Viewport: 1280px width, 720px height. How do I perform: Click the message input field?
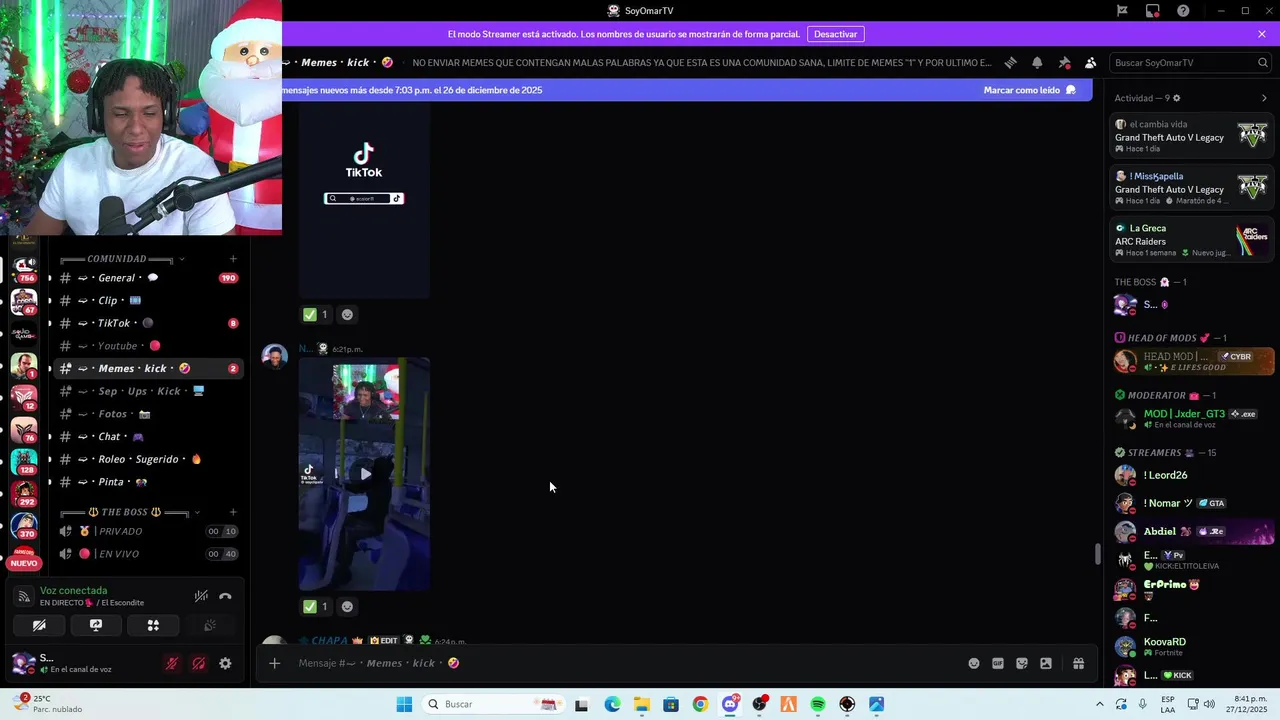[x=620, y=663]
